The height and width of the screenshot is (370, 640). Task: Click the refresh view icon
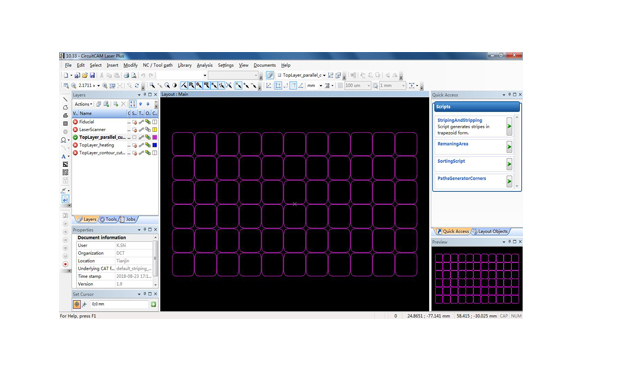click(x=137, y=86)
